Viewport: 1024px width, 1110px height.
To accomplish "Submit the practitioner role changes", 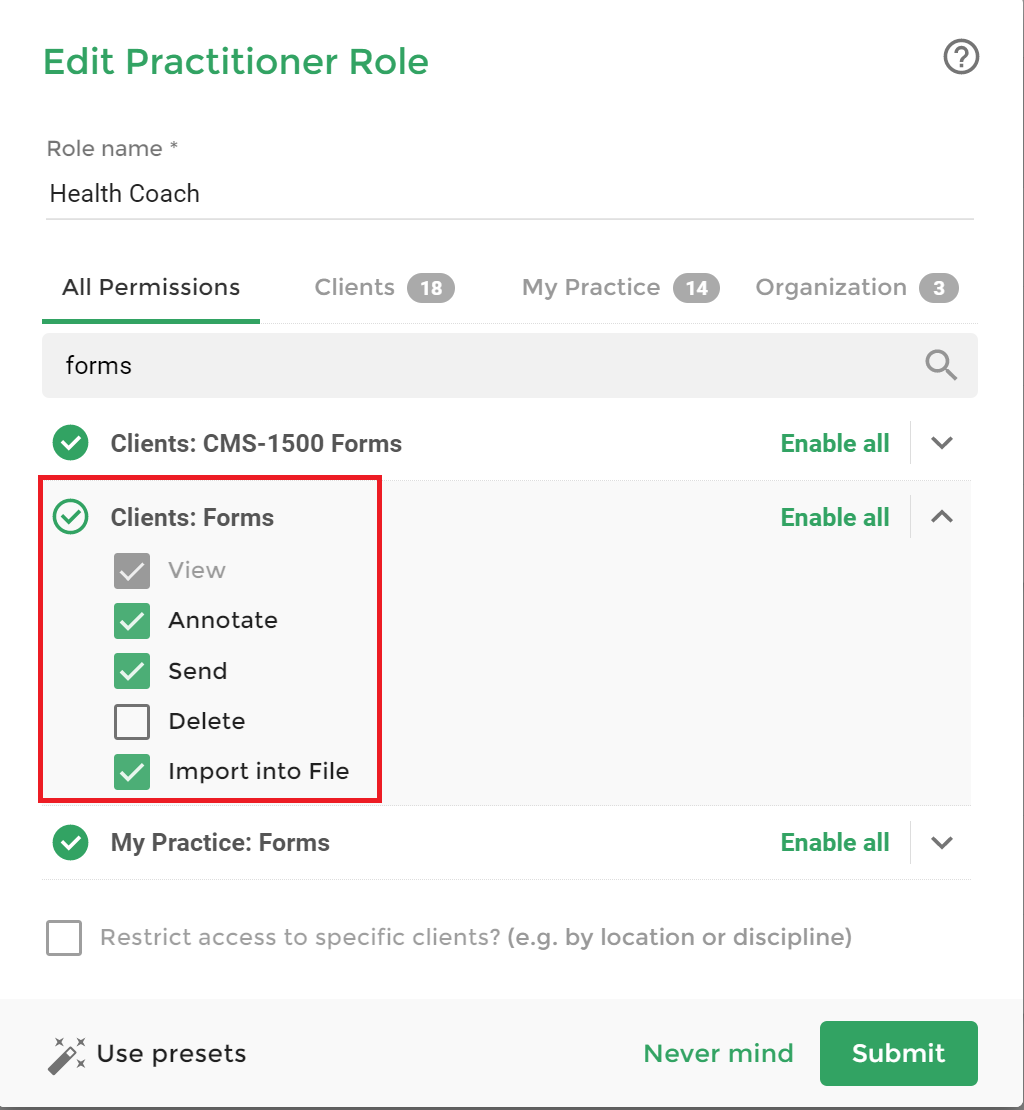I will [899, 1053].
